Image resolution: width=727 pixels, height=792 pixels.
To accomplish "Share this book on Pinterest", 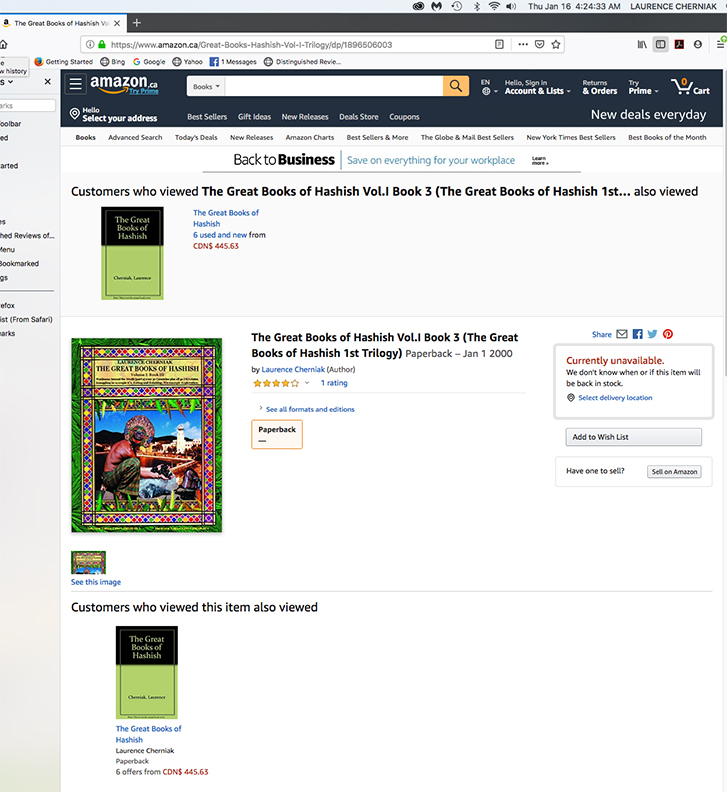I will (x=668, y=334).
